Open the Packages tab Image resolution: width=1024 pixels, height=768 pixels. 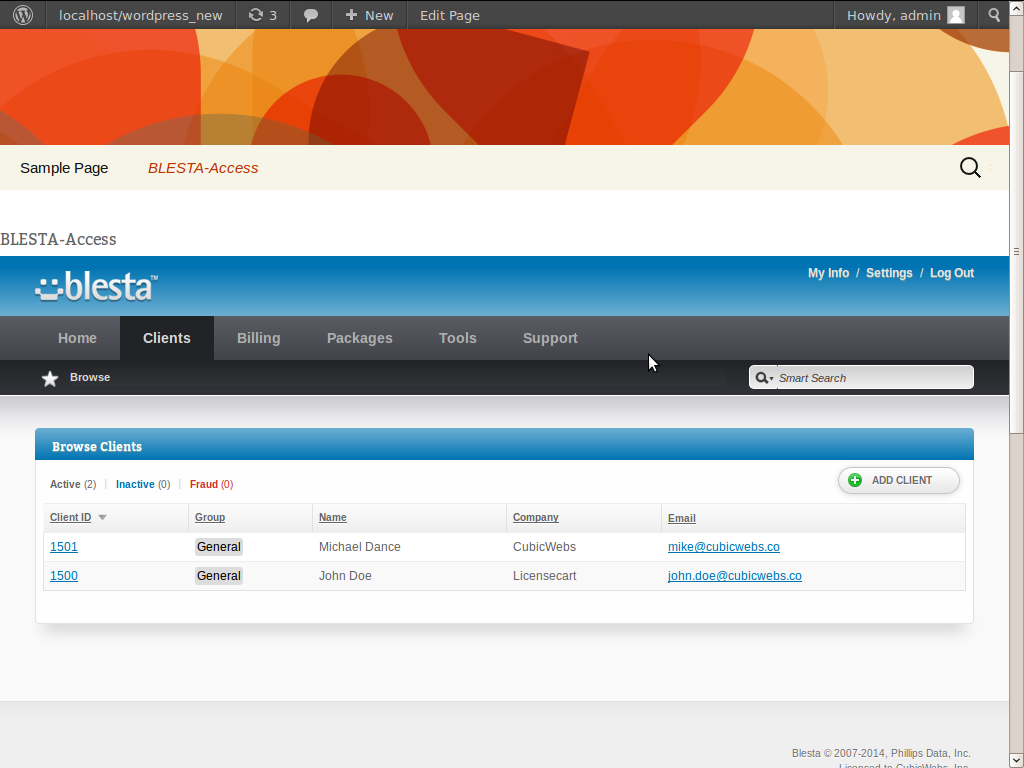360,338
